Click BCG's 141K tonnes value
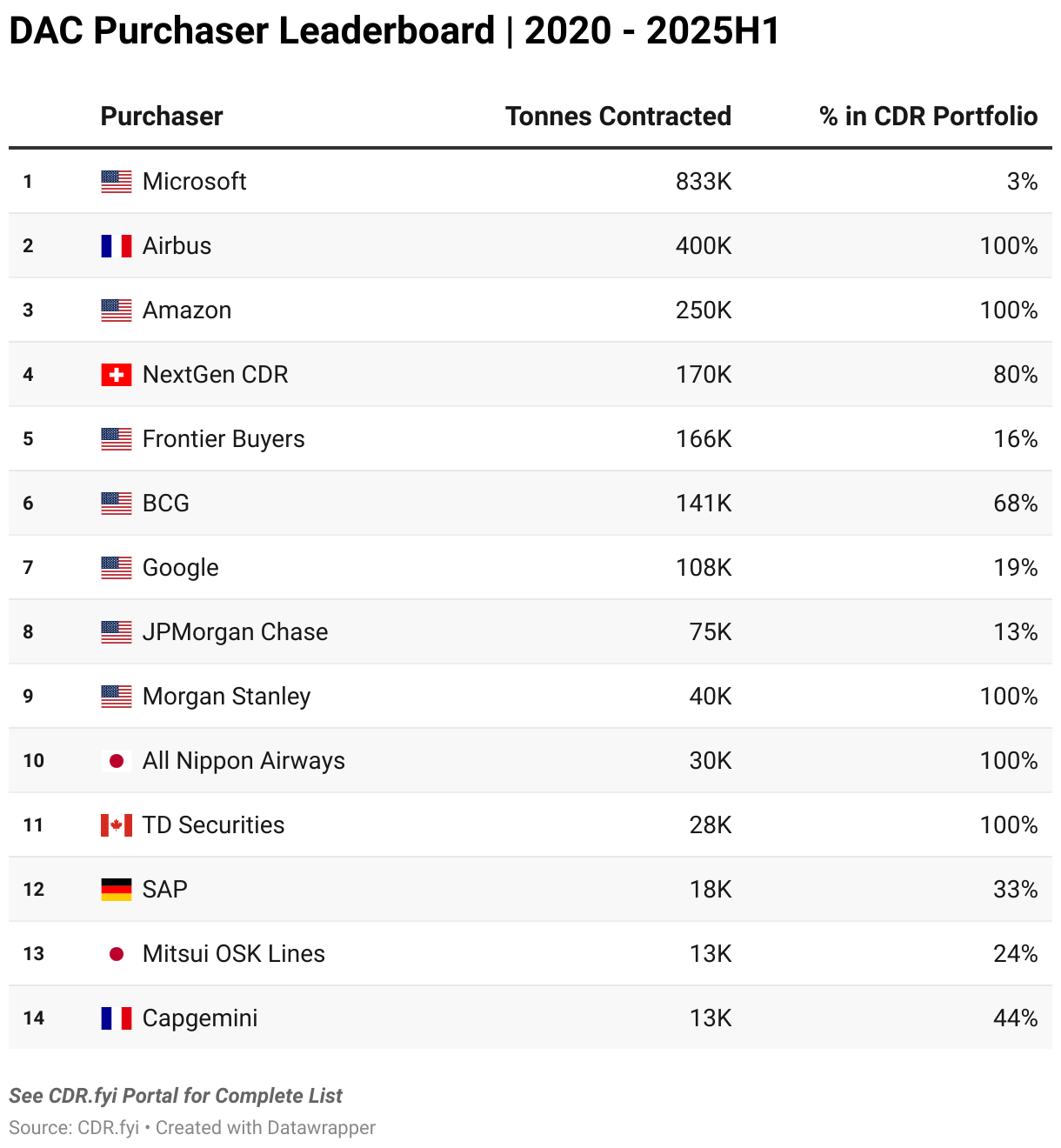Viewport: 1061px width, 1148px height. click(704, 504)
